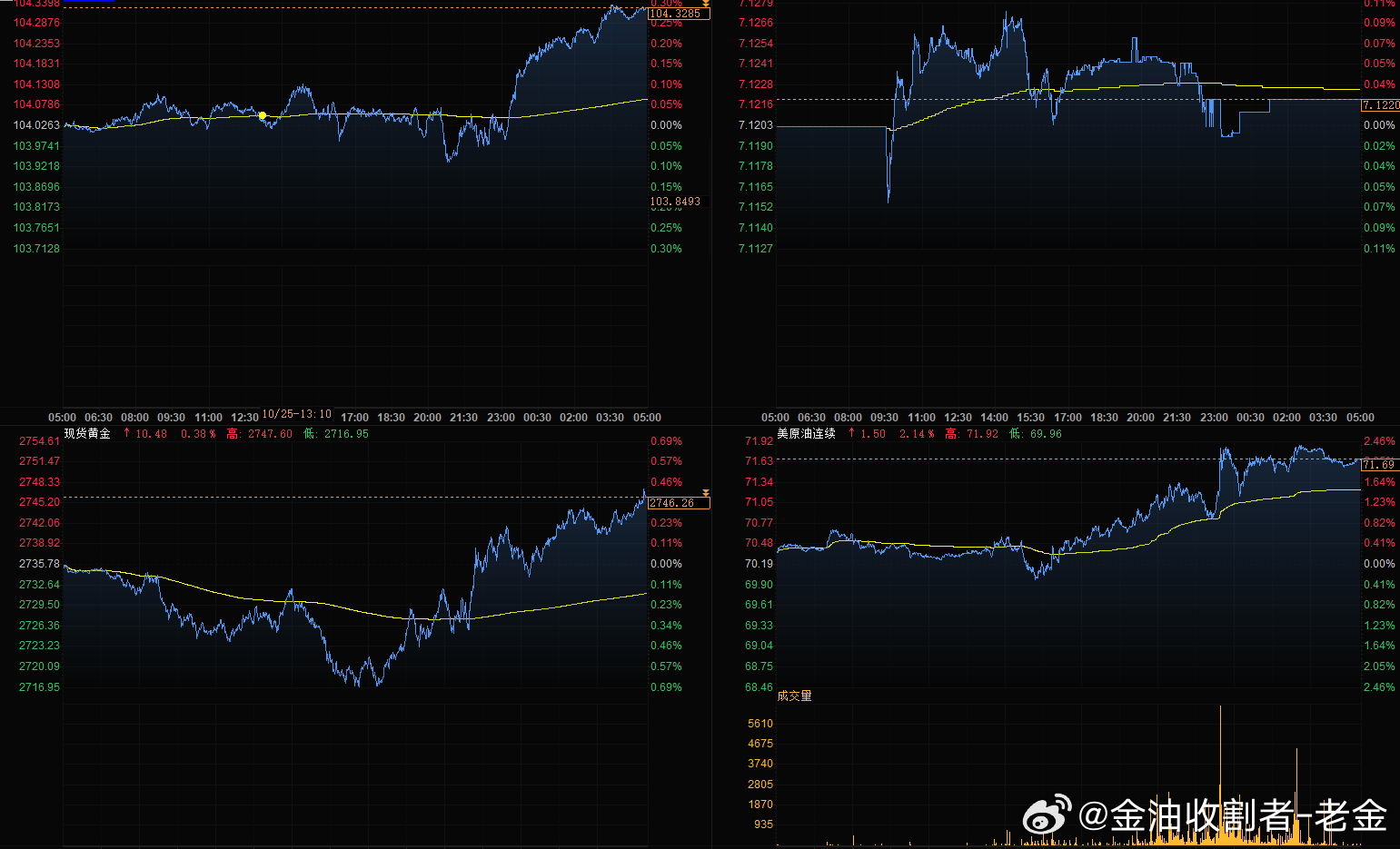Click the current price box 104.3285
Image resolution: width=1400 pixels, height=849 pixels.
[679, 14]
